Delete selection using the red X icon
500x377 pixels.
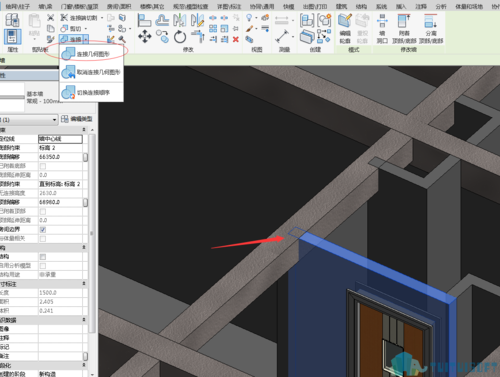click(x=236, y=39)
